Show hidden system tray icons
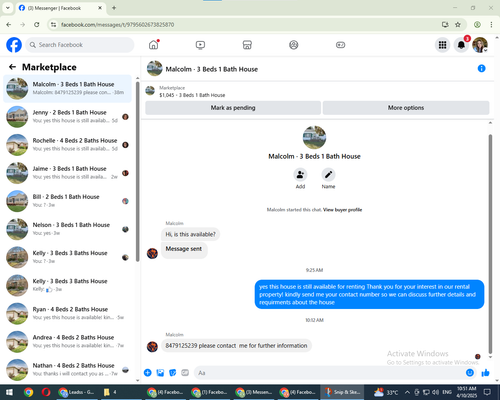 click(407, 392)
